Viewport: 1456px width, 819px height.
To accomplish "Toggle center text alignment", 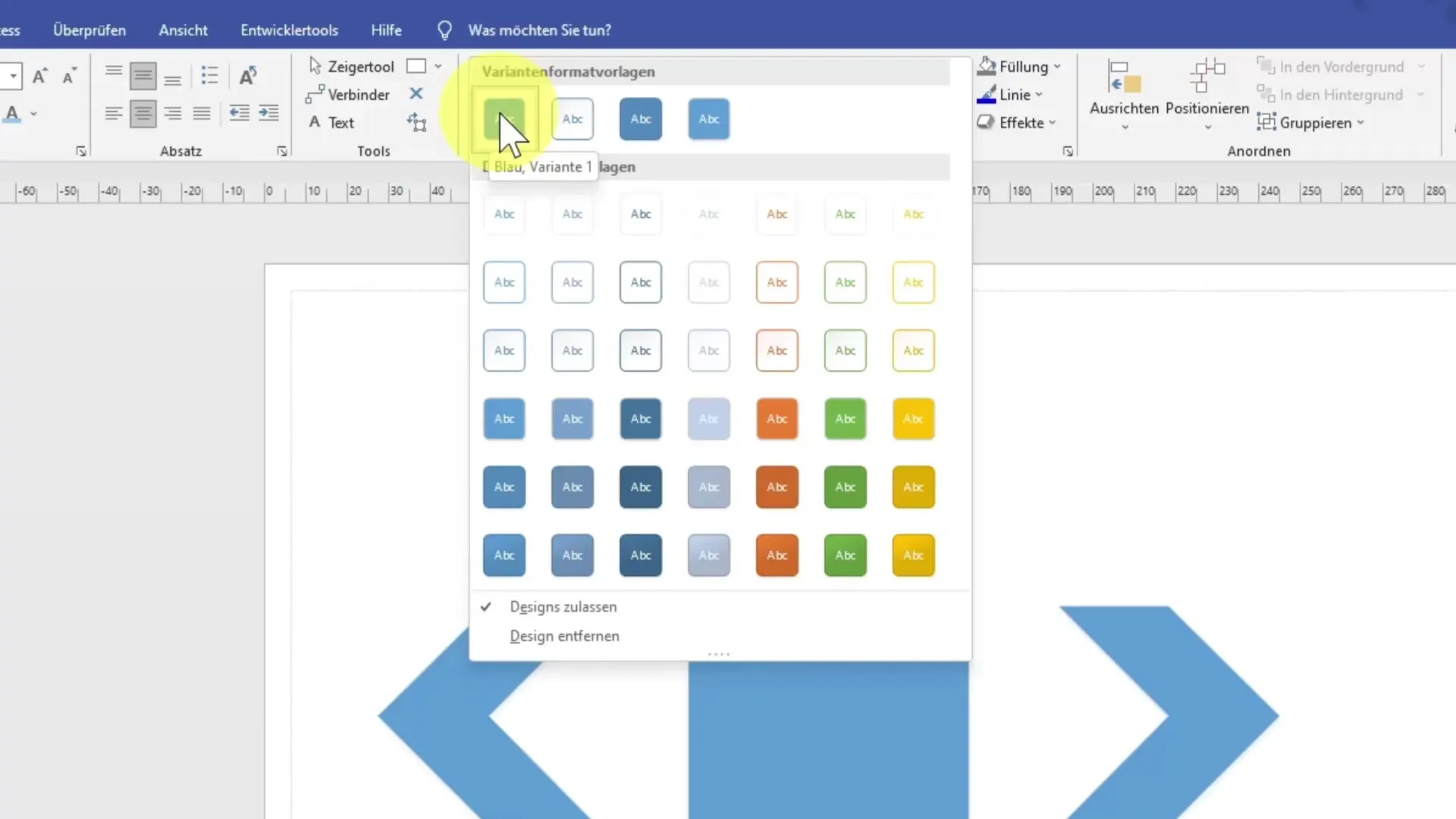I will [x=143, y=114].
